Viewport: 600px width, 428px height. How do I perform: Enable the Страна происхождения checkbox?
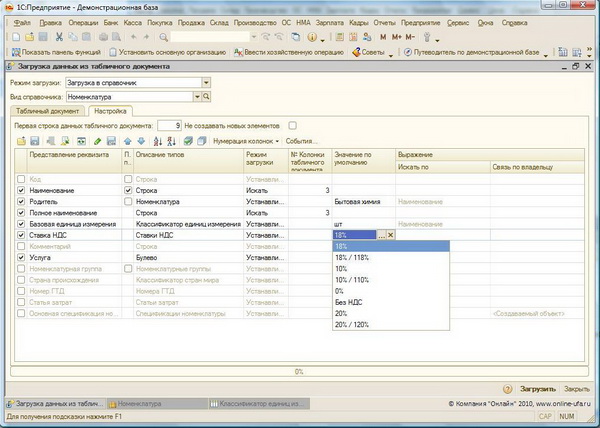(21, 280)
